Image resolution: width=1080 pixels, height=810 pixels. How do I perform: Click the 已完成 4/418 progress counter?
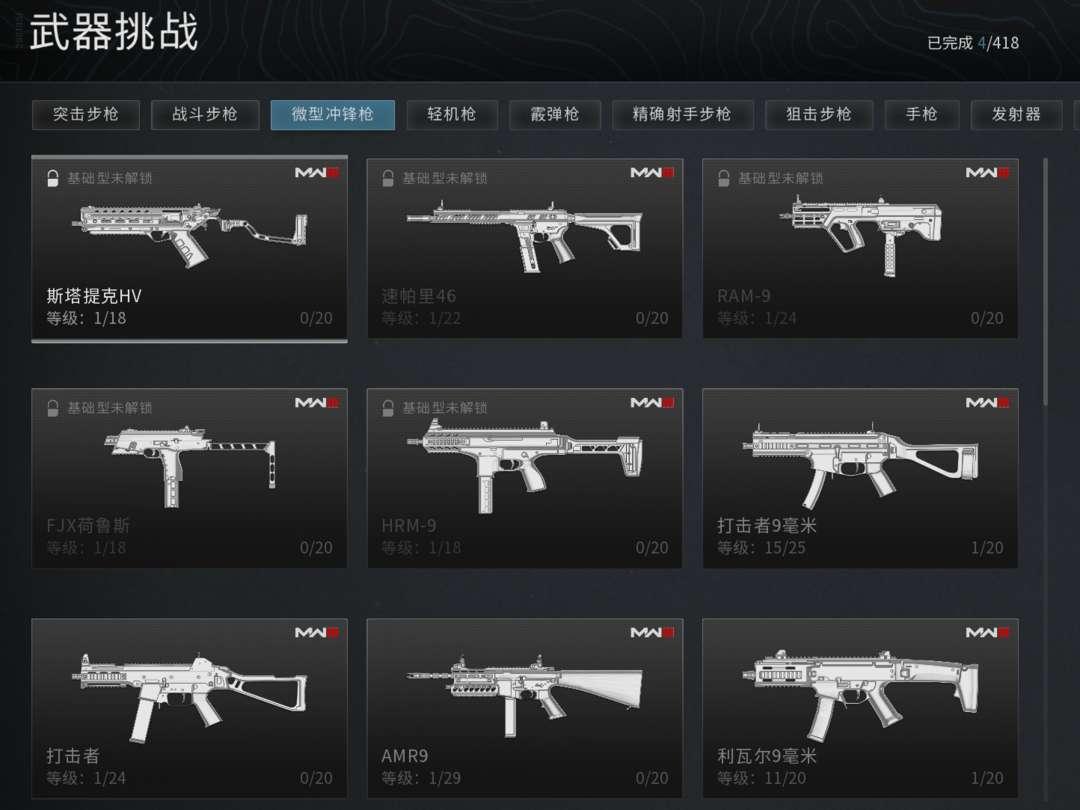[973, 43]
